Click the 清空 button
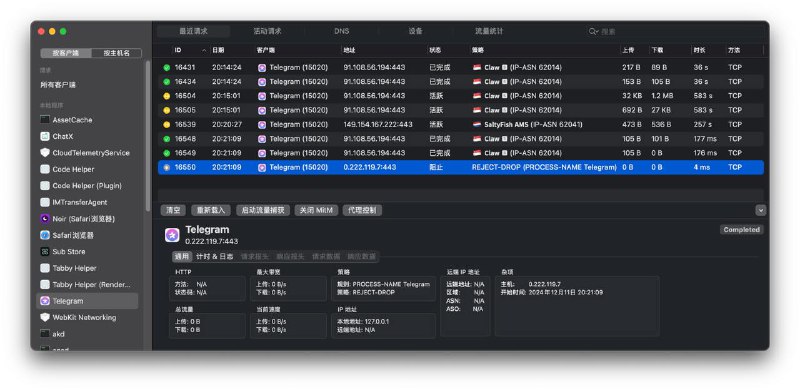 point(173,210)
